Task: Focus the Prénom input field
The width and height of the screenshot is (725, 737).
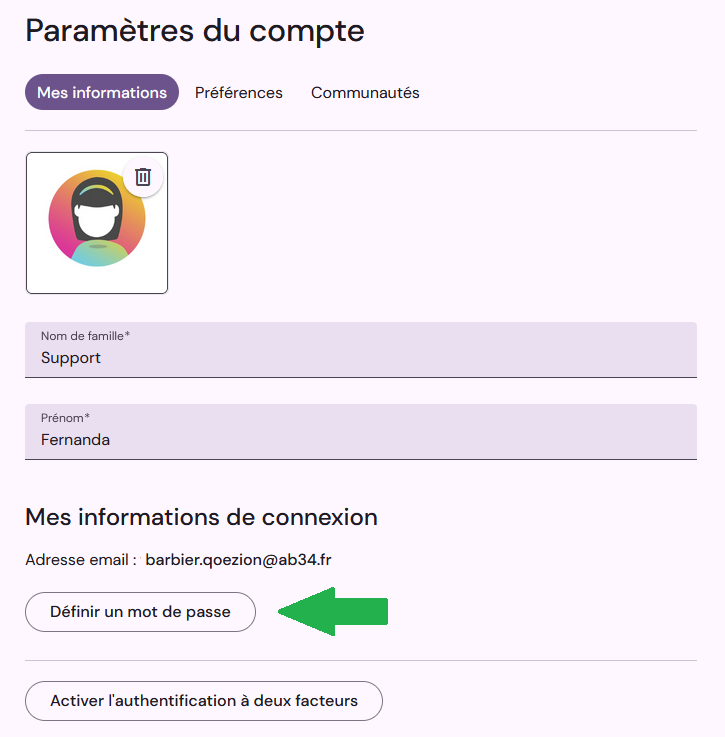Action: click(x=361, y=431)
